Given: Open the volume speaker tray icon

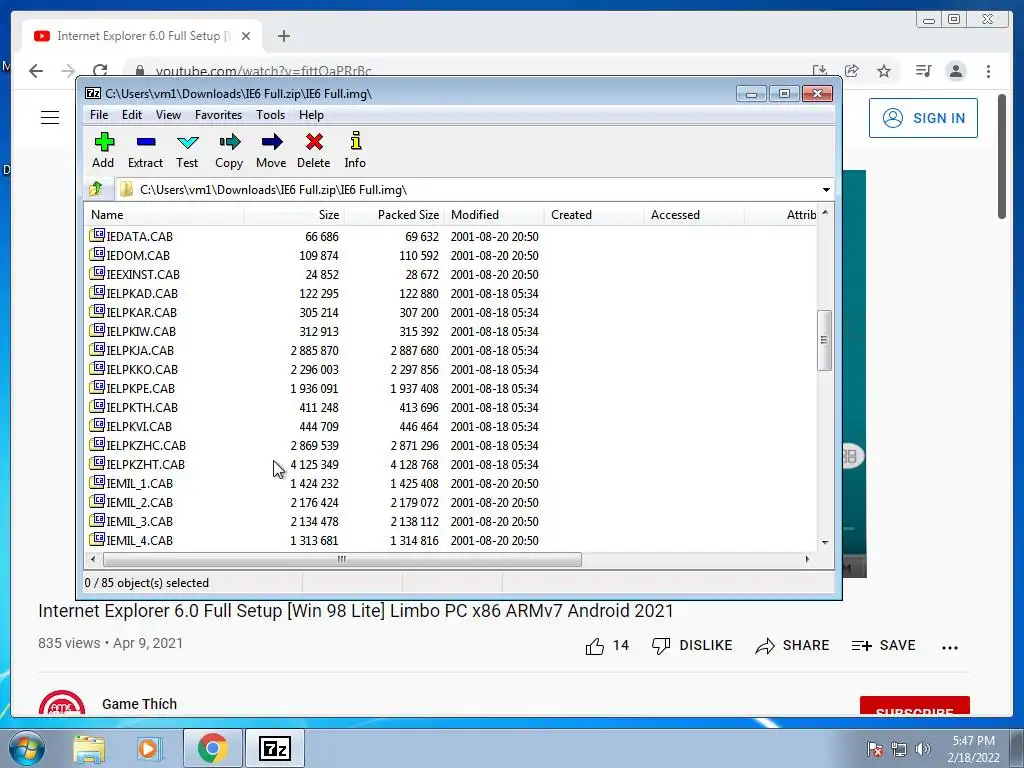Looking at the screenshot, I should pos(923,749).
